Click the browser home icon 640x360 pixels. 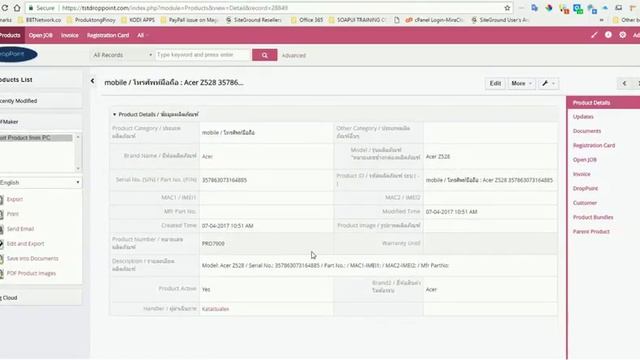click(17, 8)
